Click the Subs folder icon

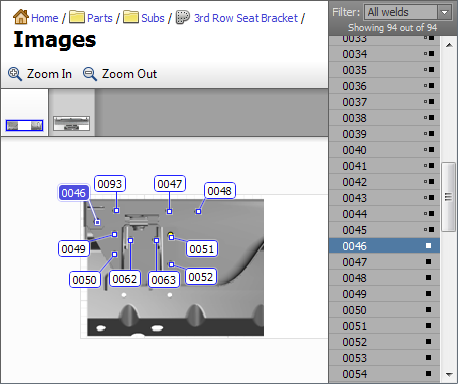click(131, 17)
